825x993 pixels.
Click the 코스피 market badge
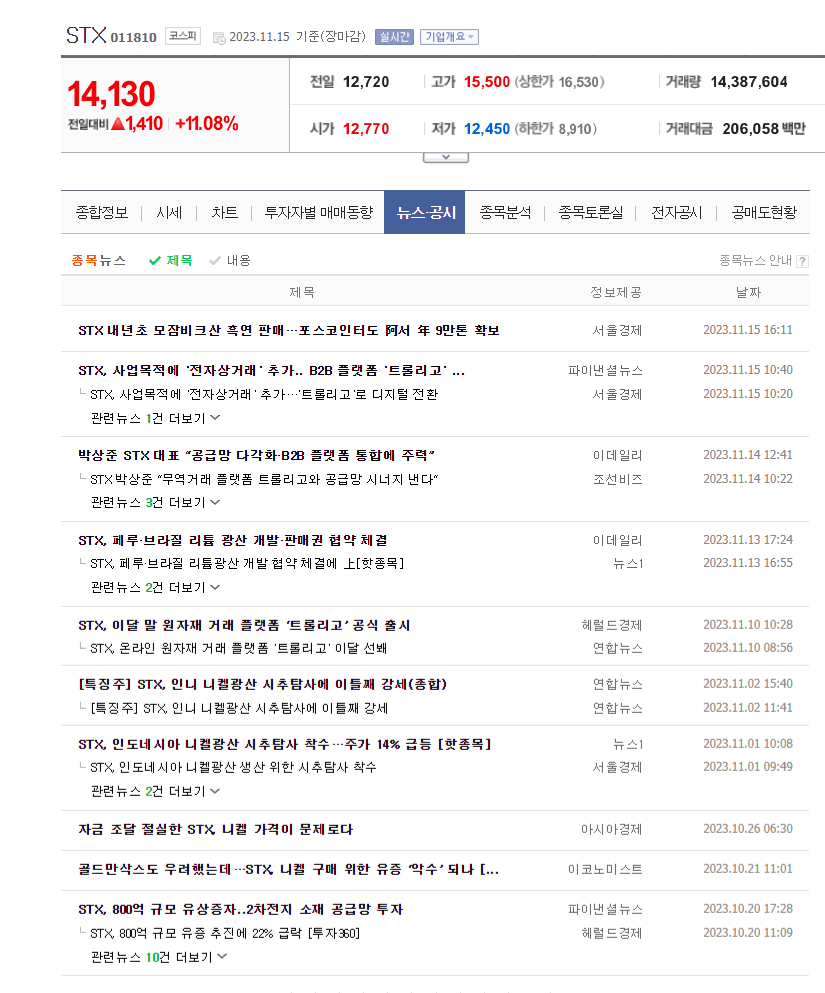click(x=183, y=36)
